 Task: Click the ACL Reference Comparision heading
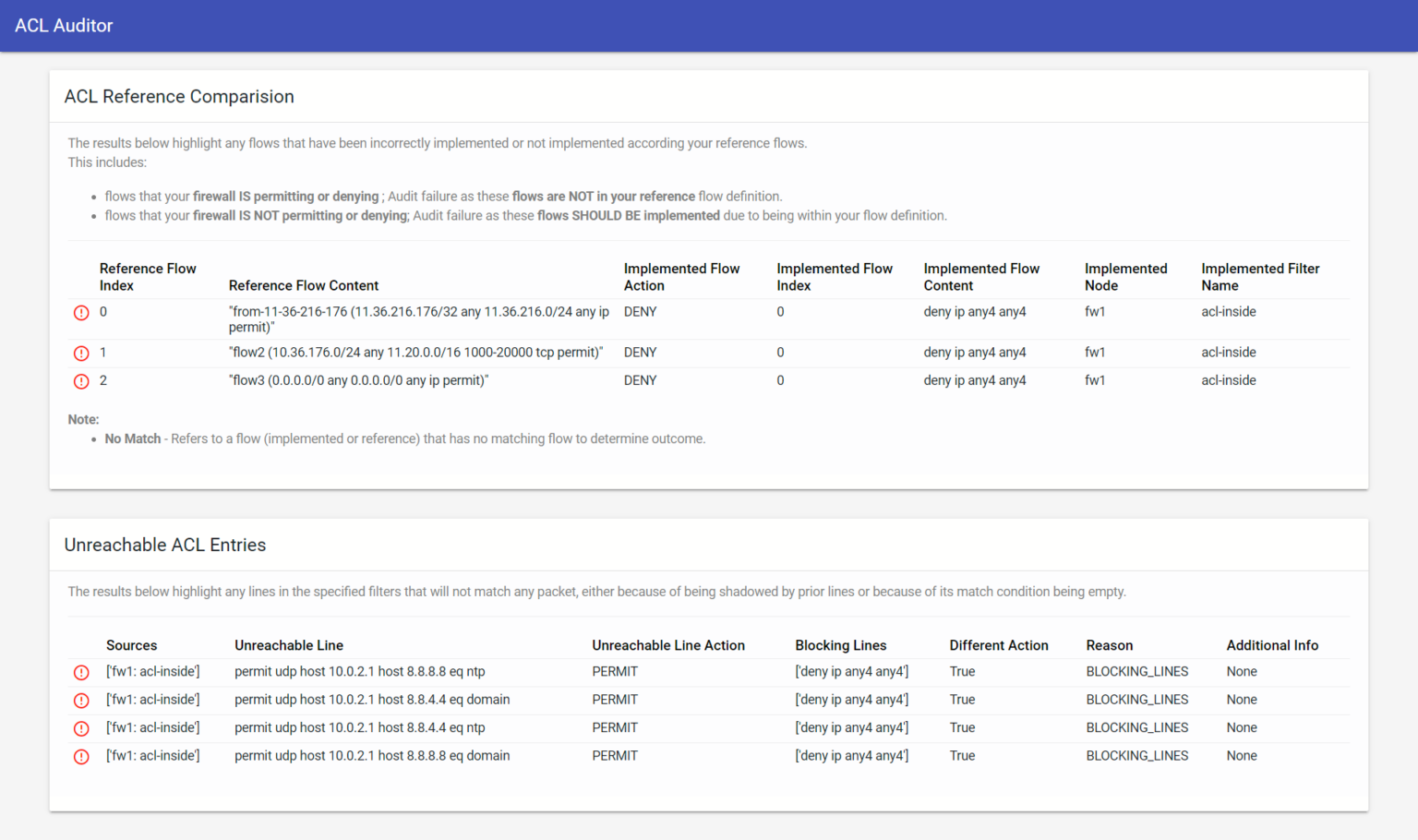tap(179, 97)
